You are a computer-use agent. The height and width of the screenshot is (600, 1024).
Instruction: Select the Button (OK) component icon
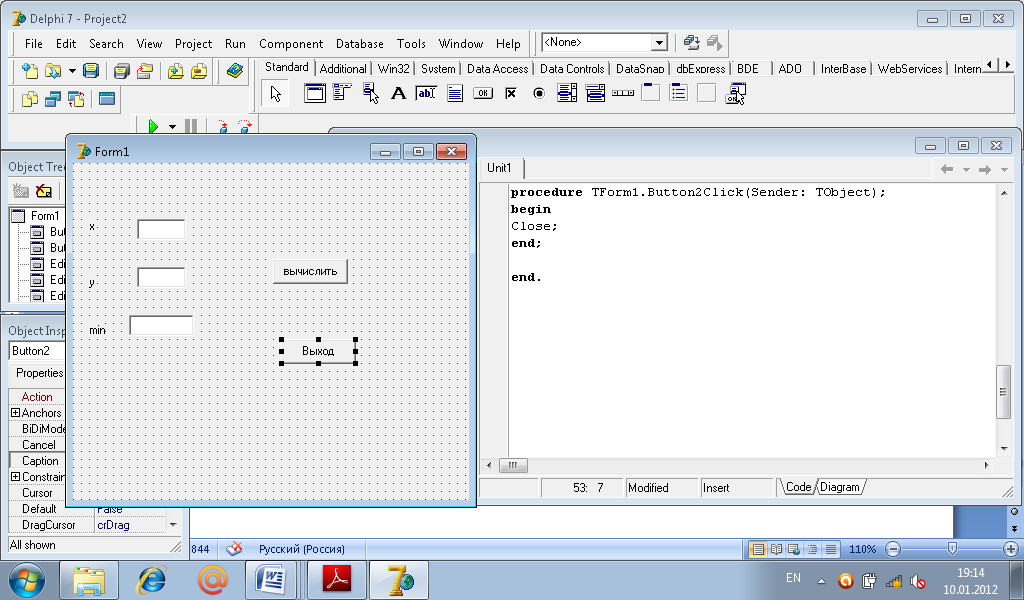point(483,93)
